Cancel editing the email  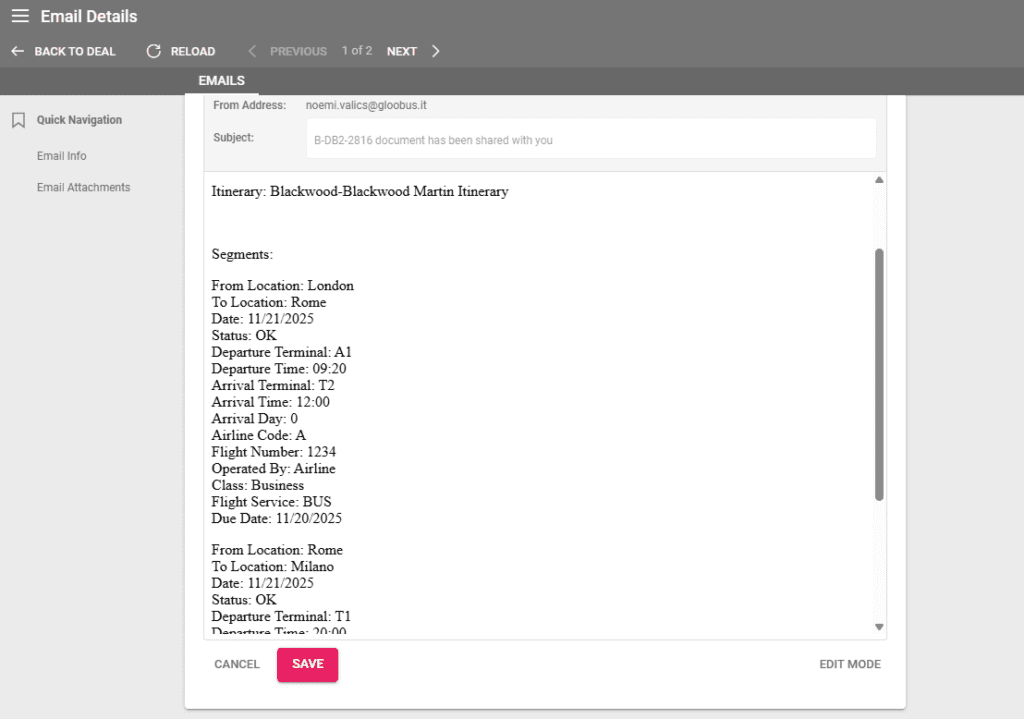[x=236, y=664]
